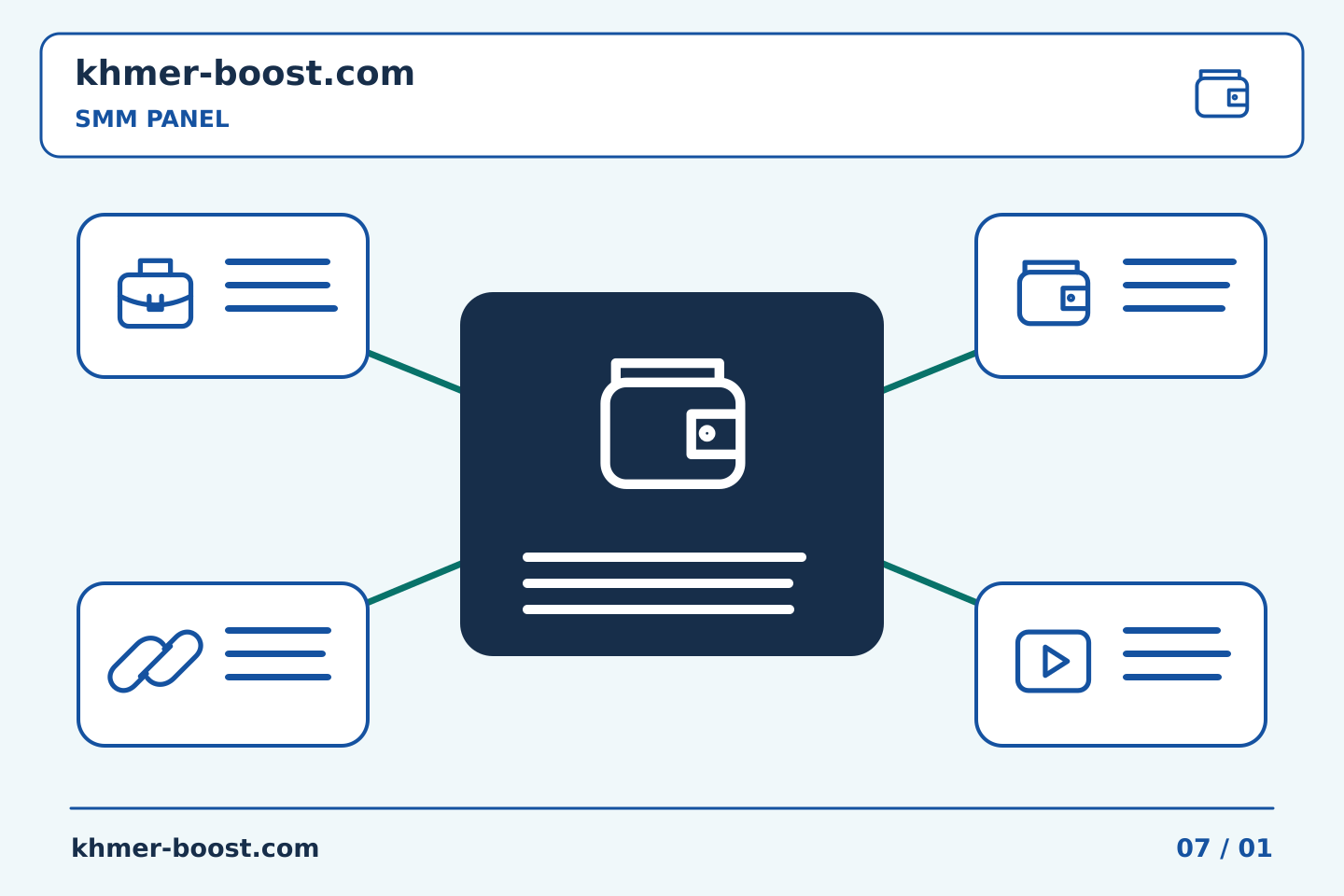
Task: Click the small wallet icon in right card
Action: point(1054,293)
